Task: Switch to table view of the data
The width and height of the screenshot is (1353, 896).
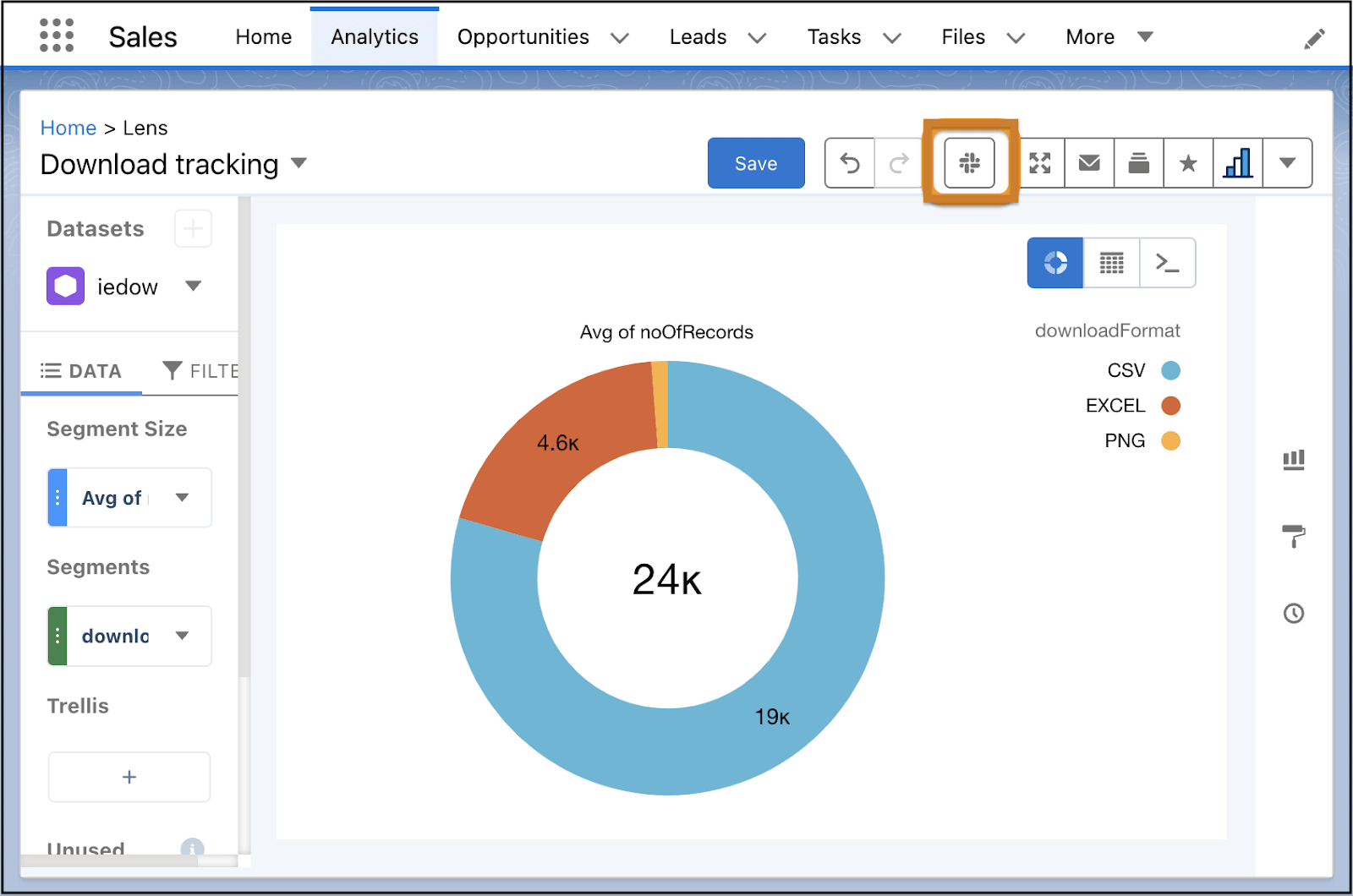Action: pyautogui.click(x=1111, y=263)
